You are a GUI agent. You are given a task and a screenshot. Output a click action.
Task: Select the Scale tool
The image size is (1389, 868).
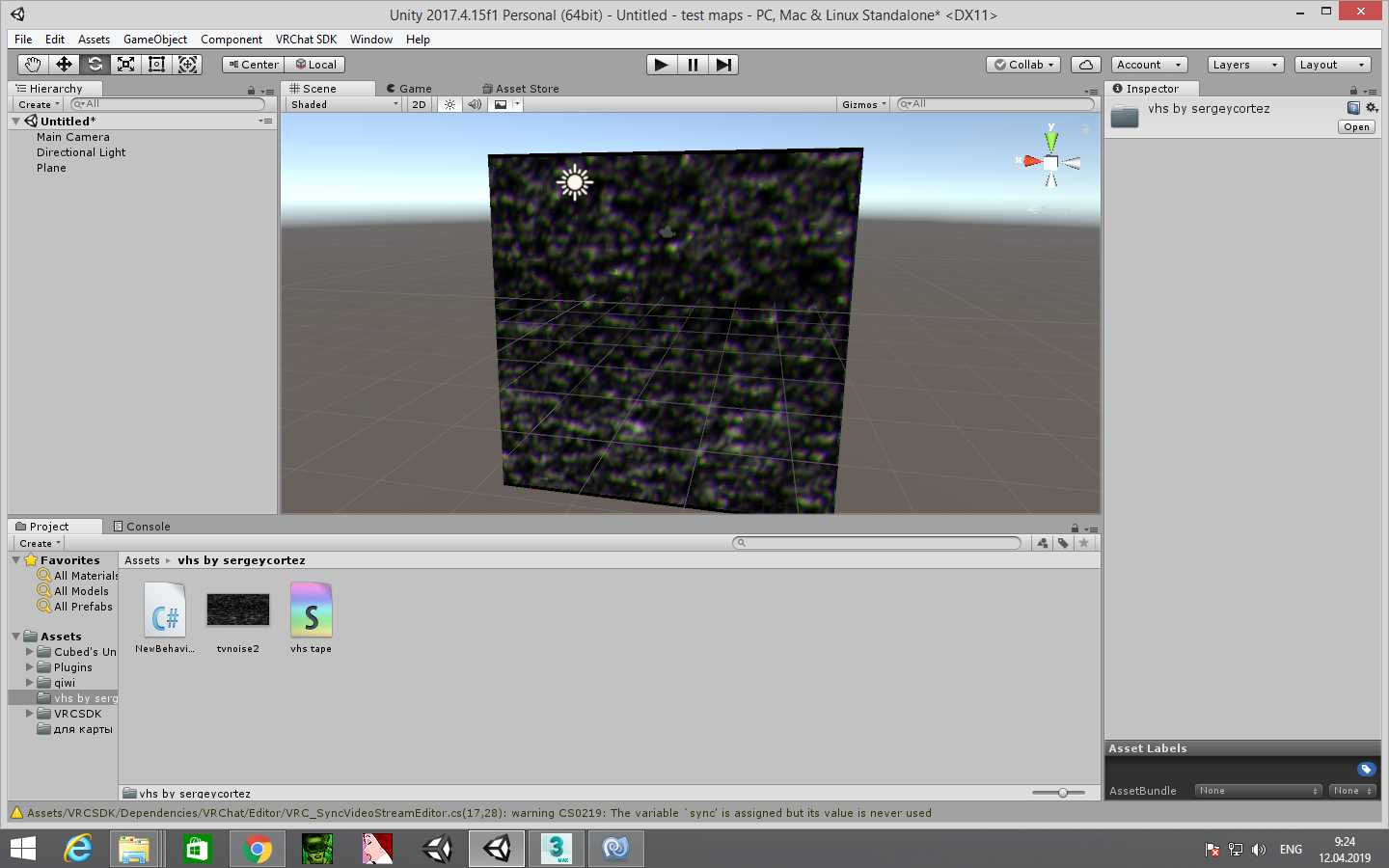pos(125,65)
